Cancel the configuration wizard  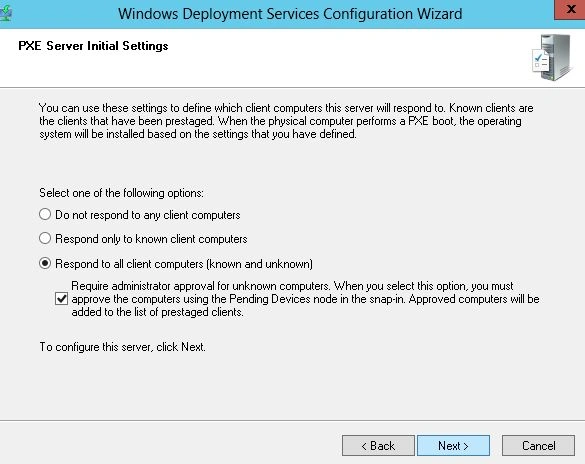[x=538, y=445]
